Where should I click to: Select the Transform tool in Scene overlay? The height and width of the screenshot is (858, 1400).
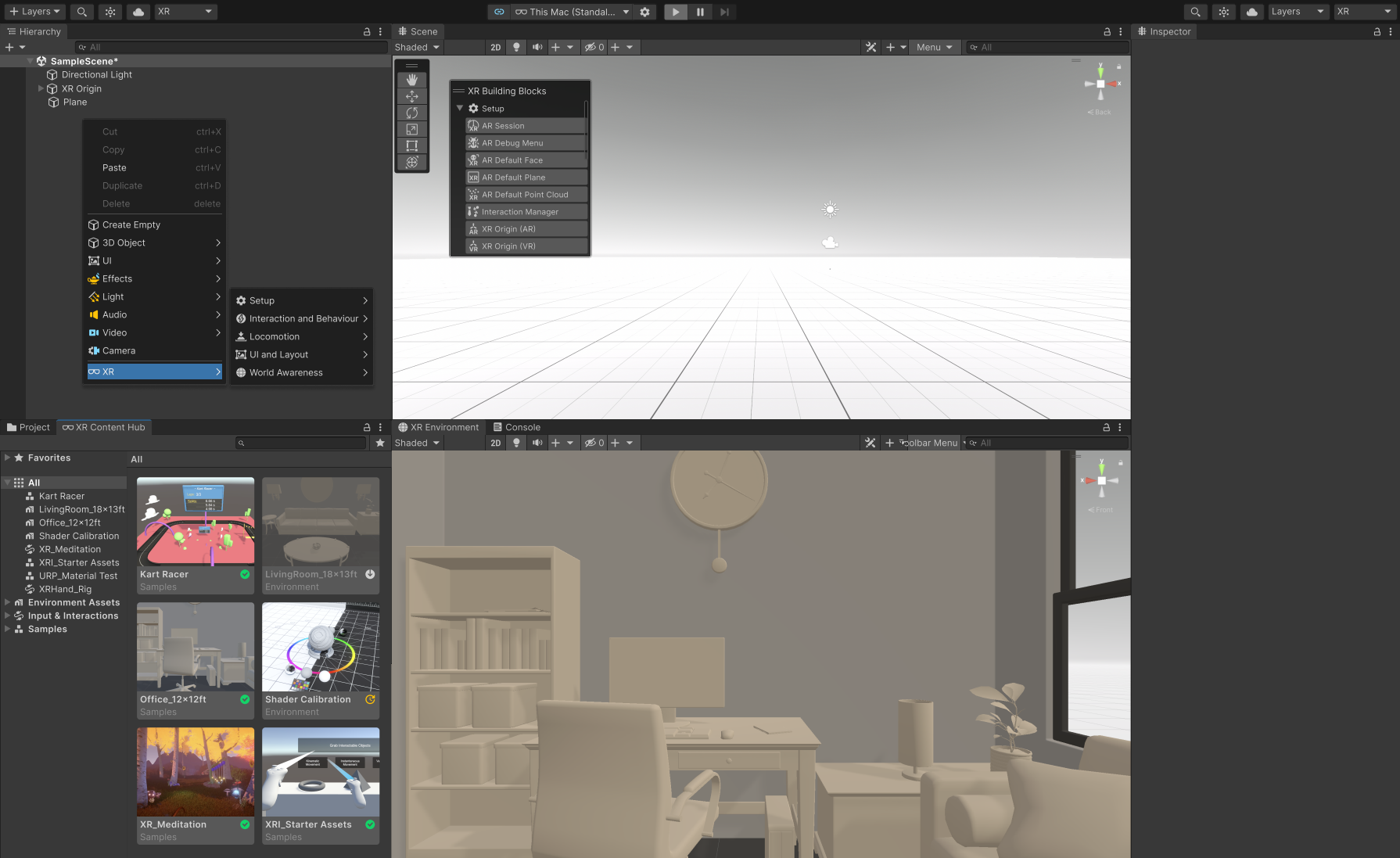click(x=412, y=162)
